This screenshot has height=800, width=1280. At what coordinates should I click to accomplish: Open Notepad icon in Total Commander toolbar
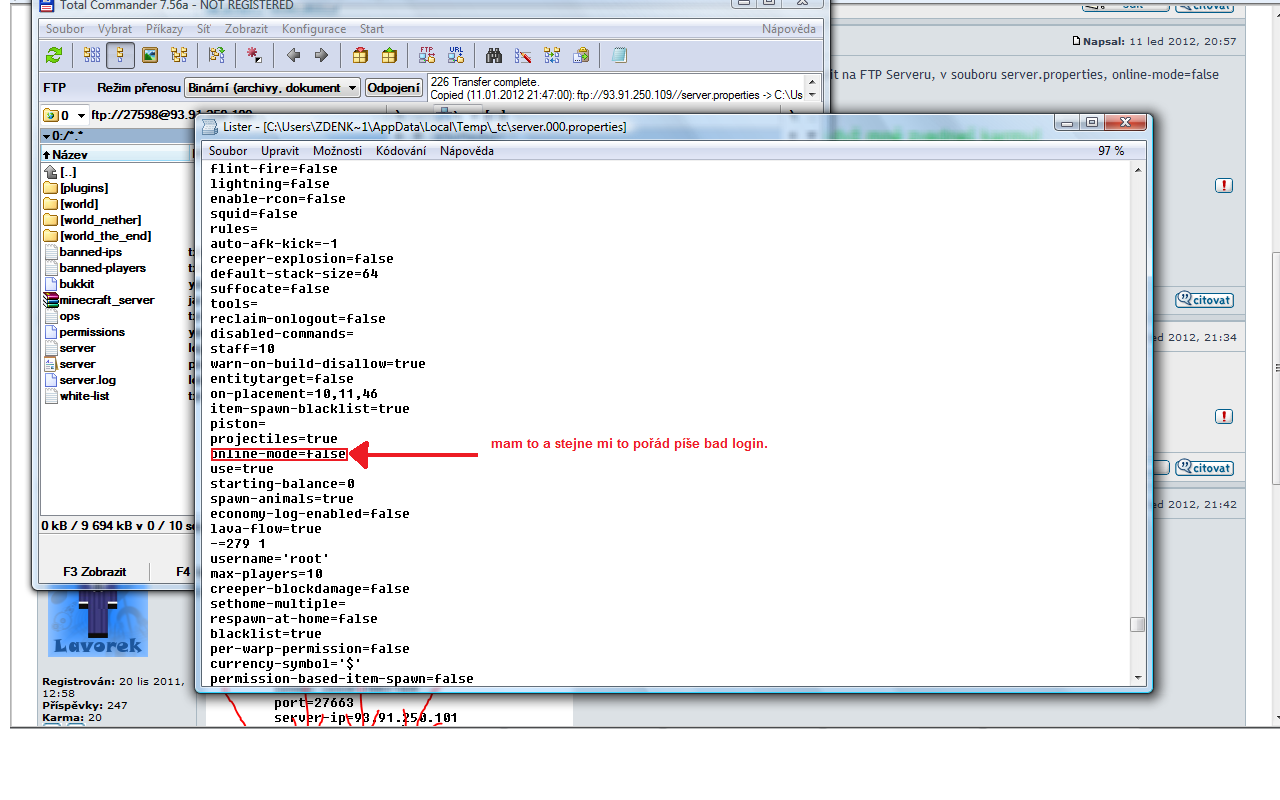coord(619,55)
